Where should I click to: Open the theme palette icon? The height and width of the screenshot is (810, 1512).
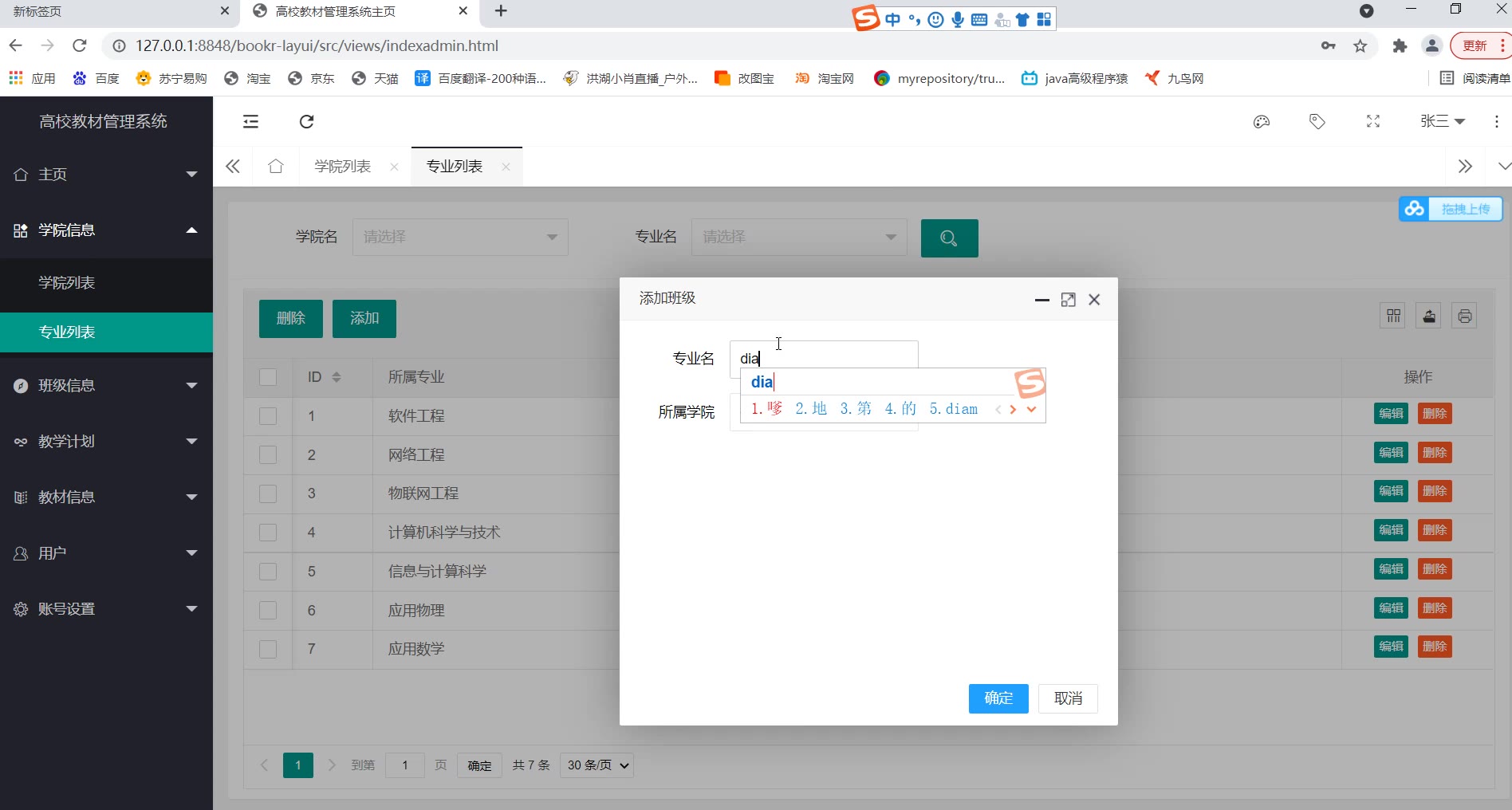1261,121
